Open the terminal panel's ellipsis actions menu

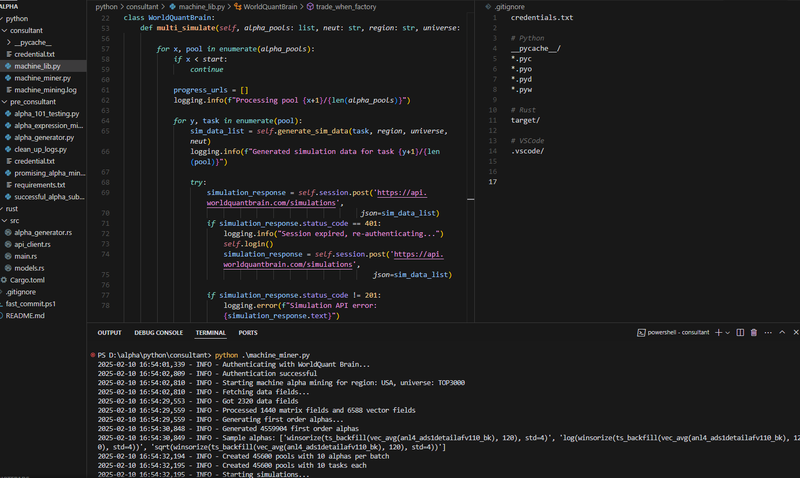(x=768, y=333)
